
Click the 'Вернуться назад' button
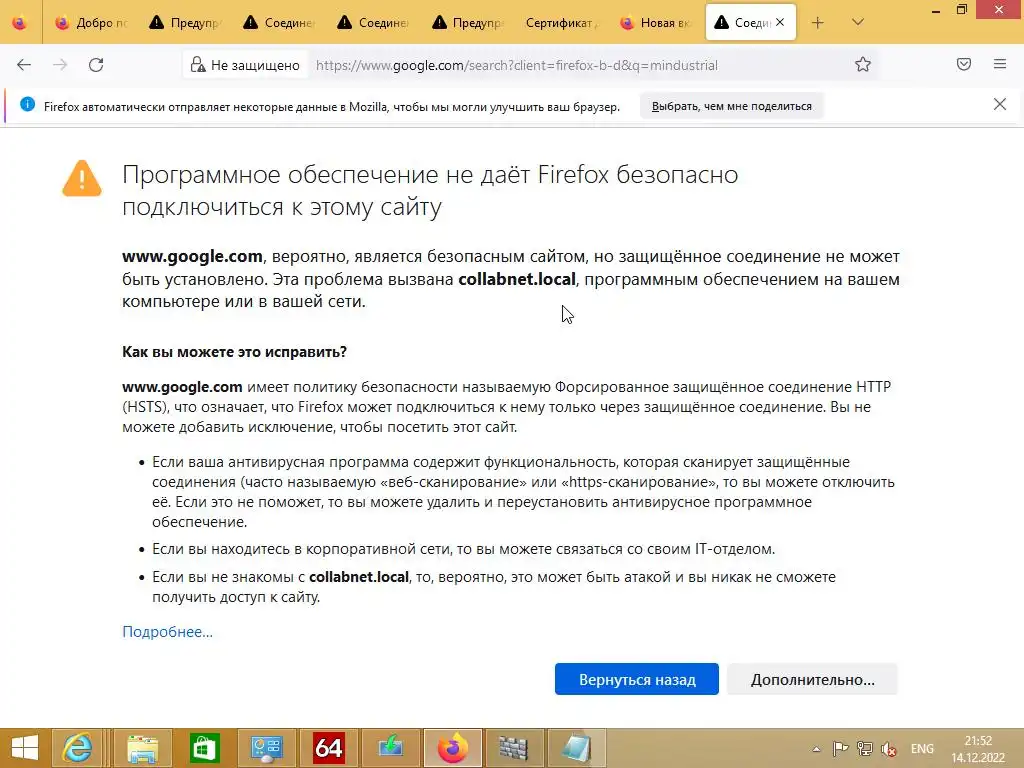(x=637, y=679)
